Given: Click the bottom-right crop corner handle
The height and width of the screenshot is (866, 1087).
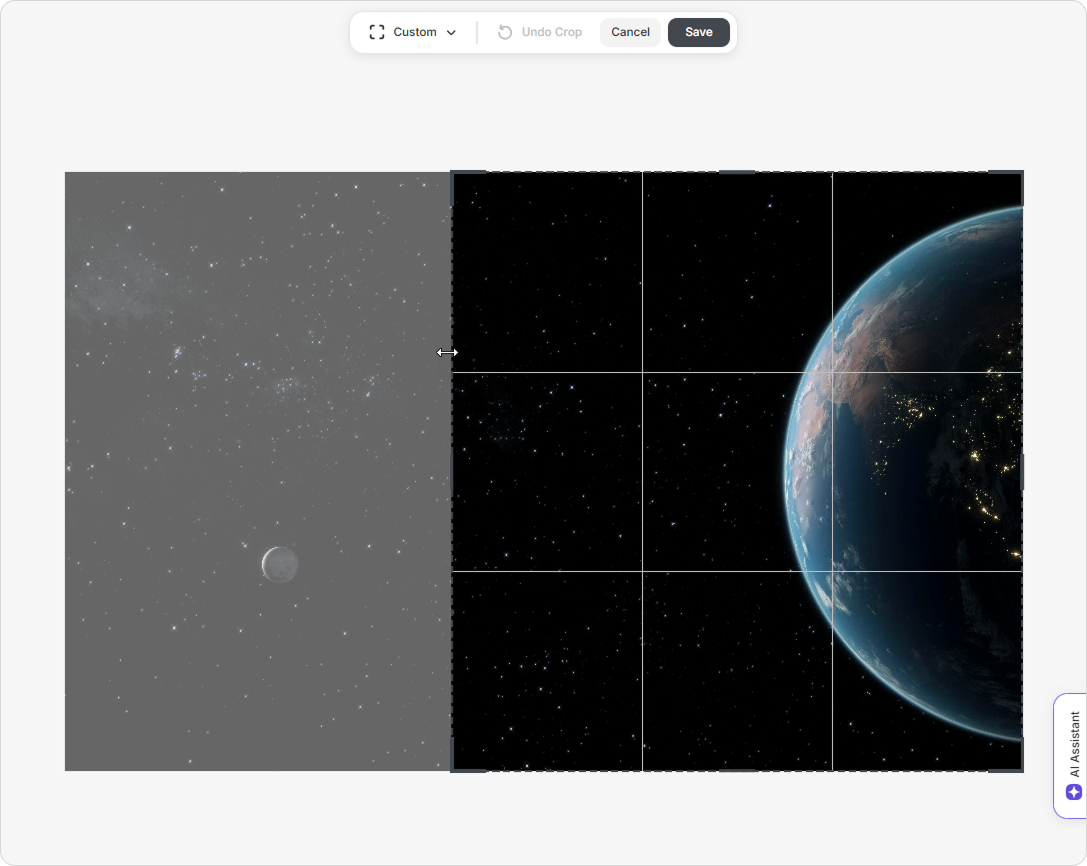Looking at the screenshot, I should click(x=1020, y=768).
